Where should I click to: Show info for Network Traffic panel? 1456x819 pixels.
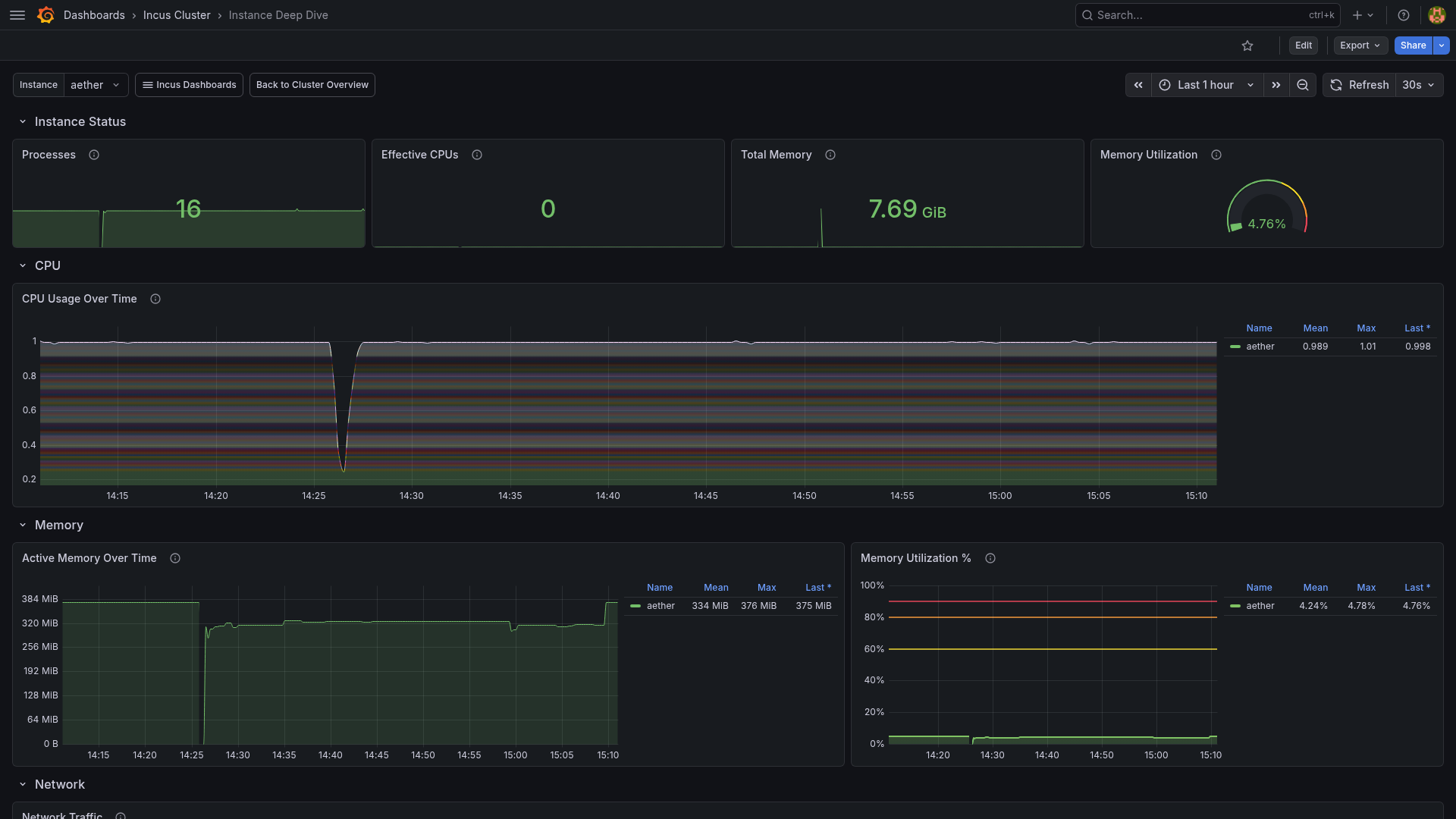[121, 815]
